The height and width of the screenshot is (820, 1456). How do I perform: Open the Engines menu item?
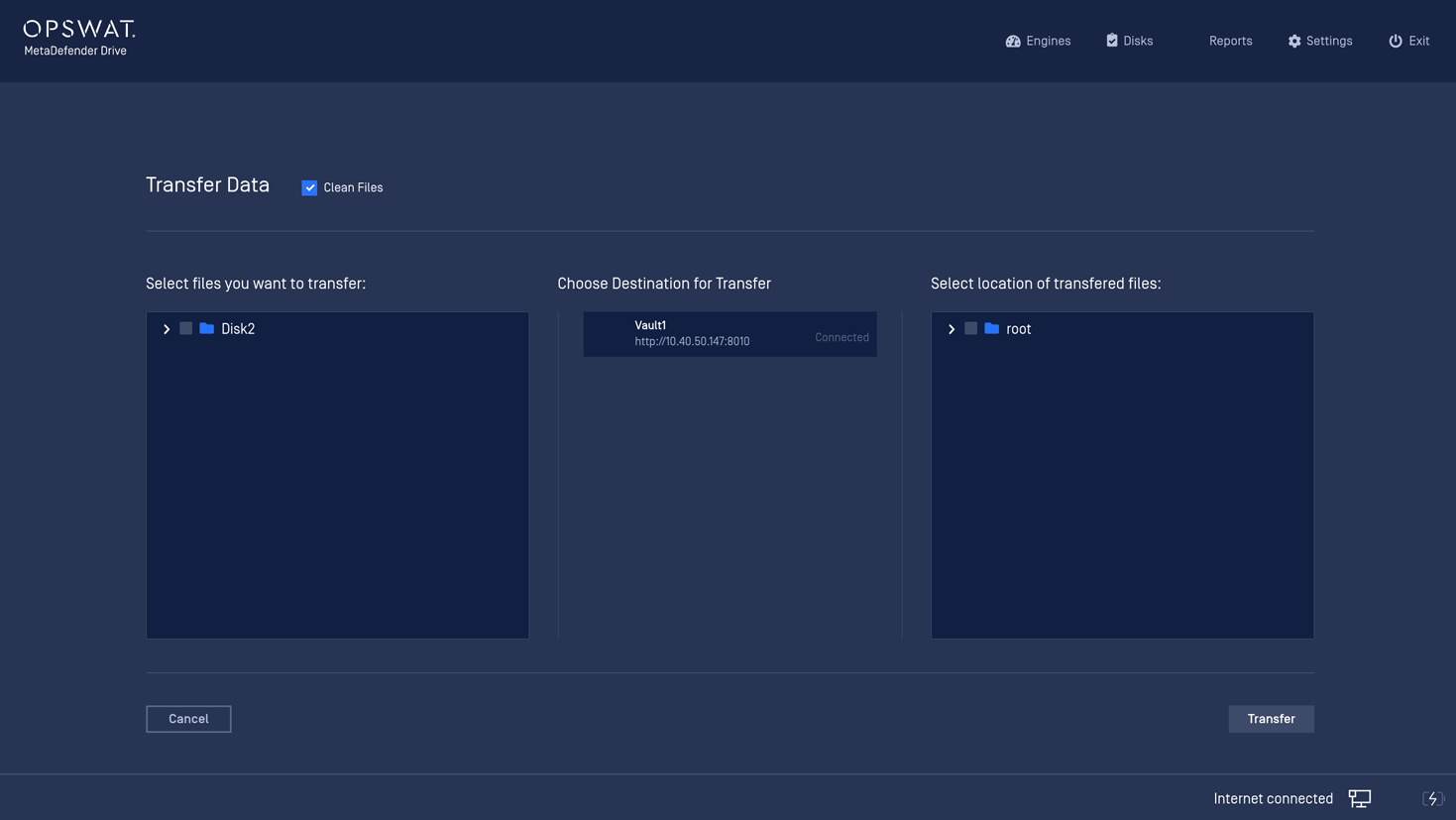(1048, 42)
